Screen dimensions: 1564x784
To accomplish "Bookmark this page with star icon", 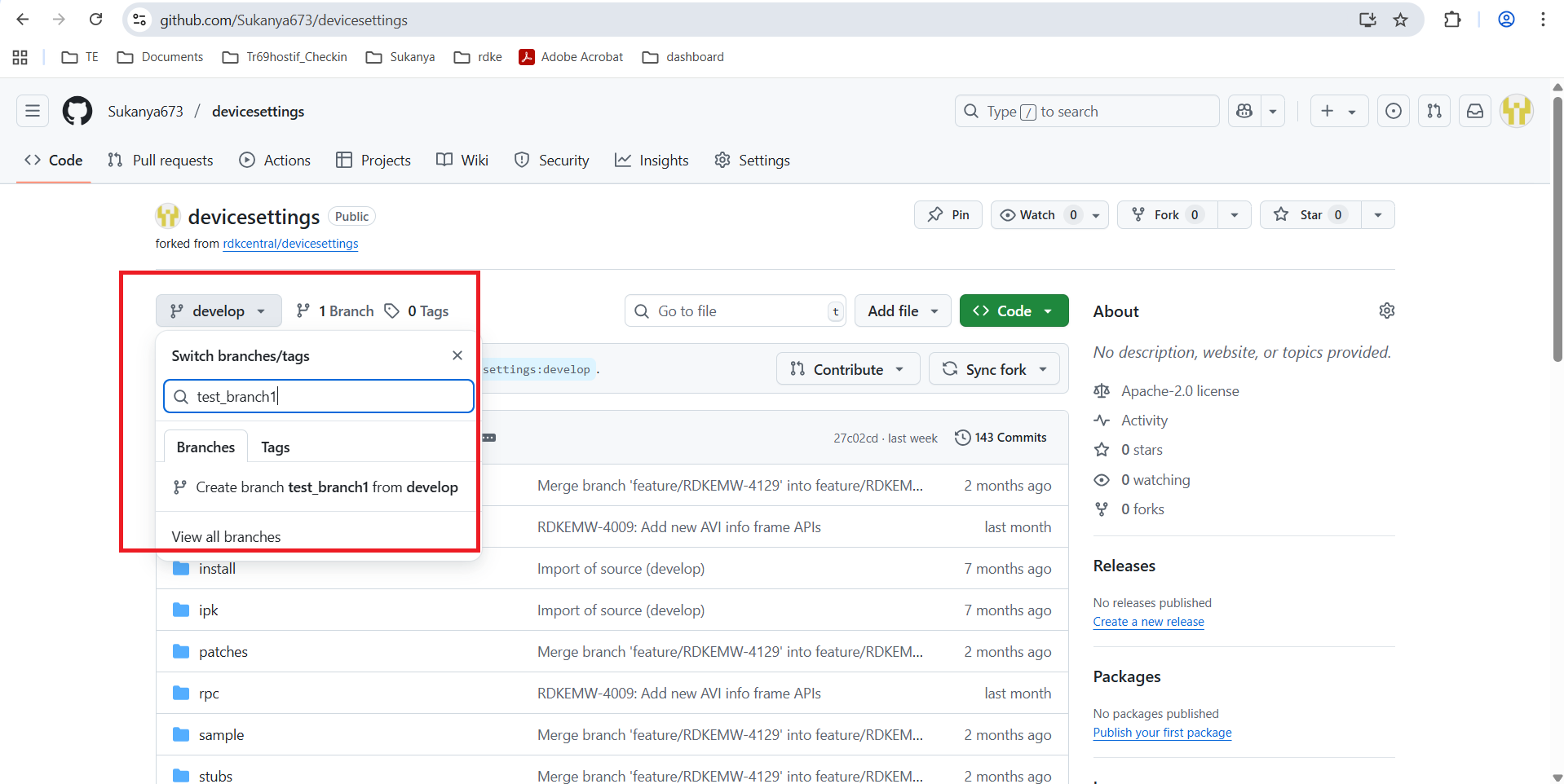I will (x=1401, y=20).
